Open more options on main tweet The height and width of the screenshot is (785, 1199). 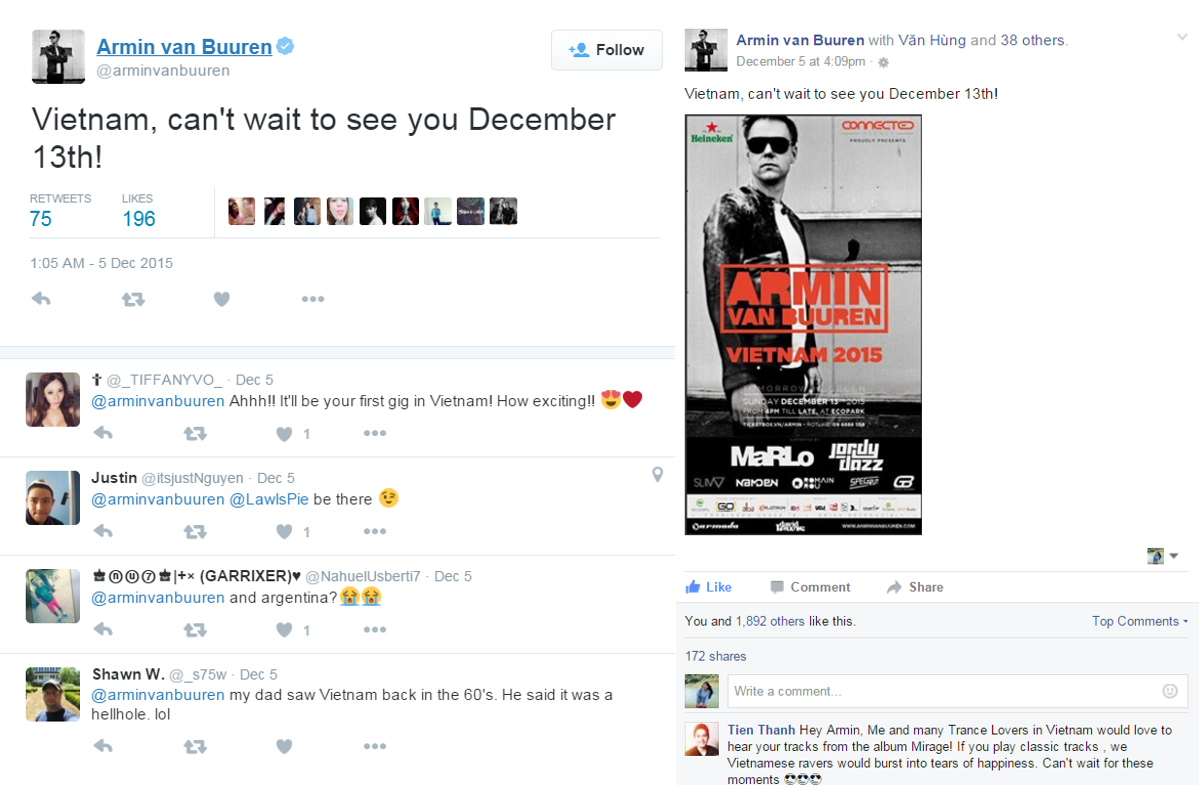pos(313,299)
